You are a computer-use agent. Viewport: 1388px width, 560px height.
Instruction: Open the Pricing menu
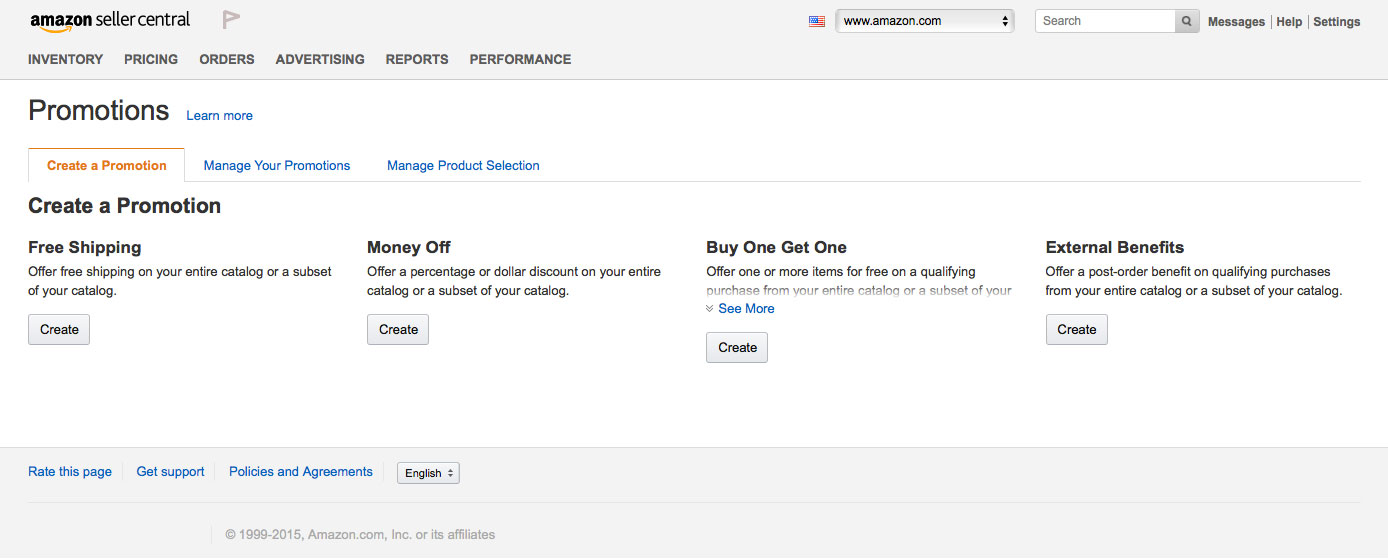(151, 59)
